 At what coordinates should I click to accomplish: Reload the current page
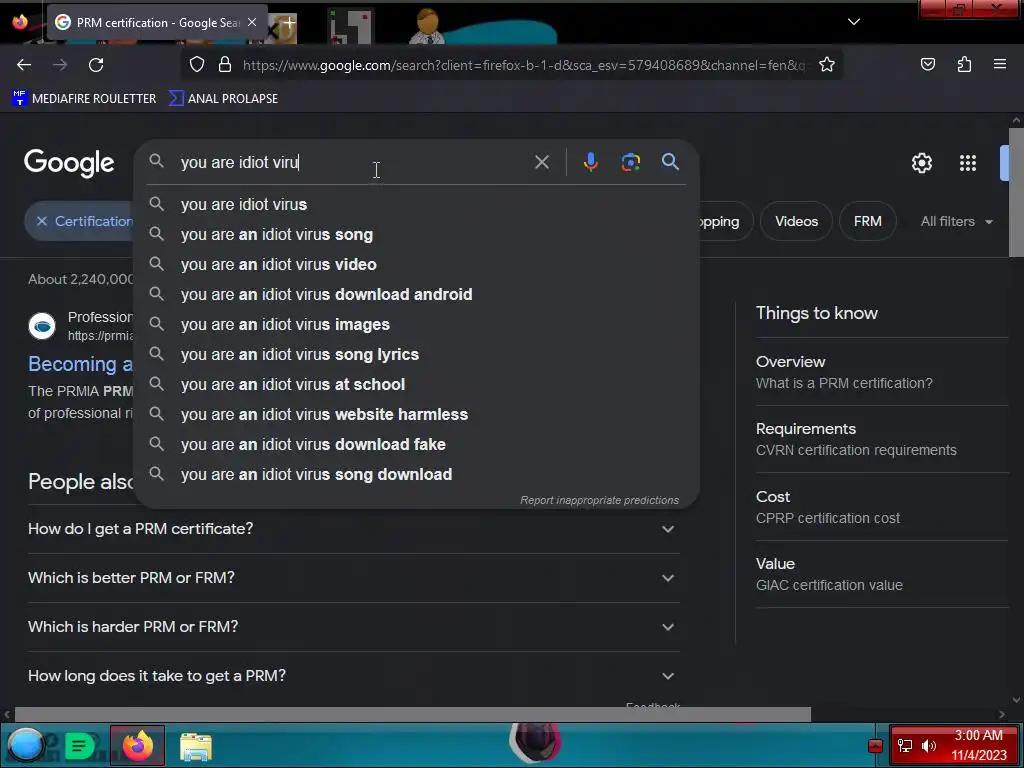[x=96, y=65]
